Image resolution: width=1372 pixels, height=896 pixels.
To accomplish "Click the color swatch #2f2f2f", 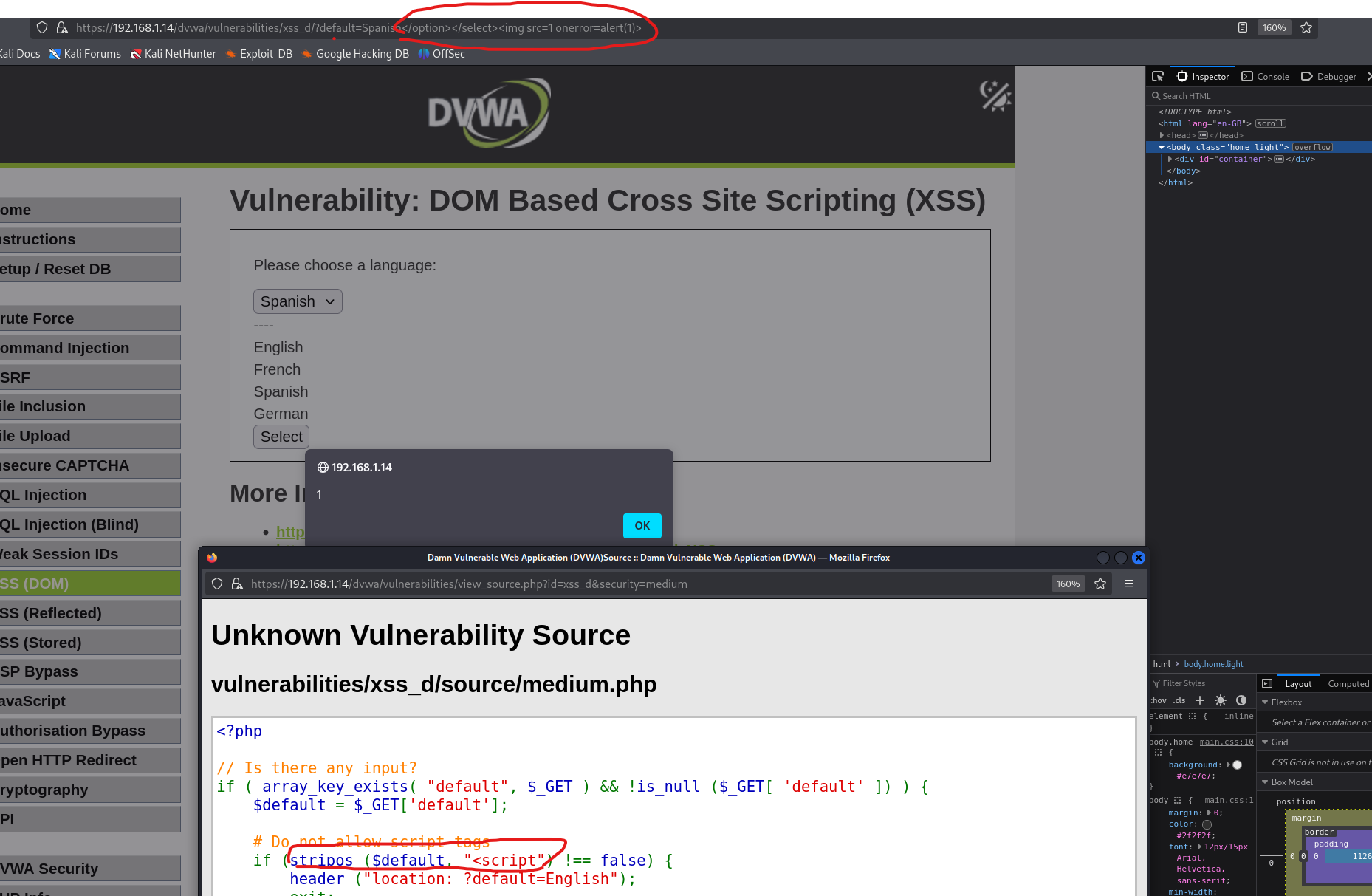I will pyautogui.click(x=1207, y=824).
